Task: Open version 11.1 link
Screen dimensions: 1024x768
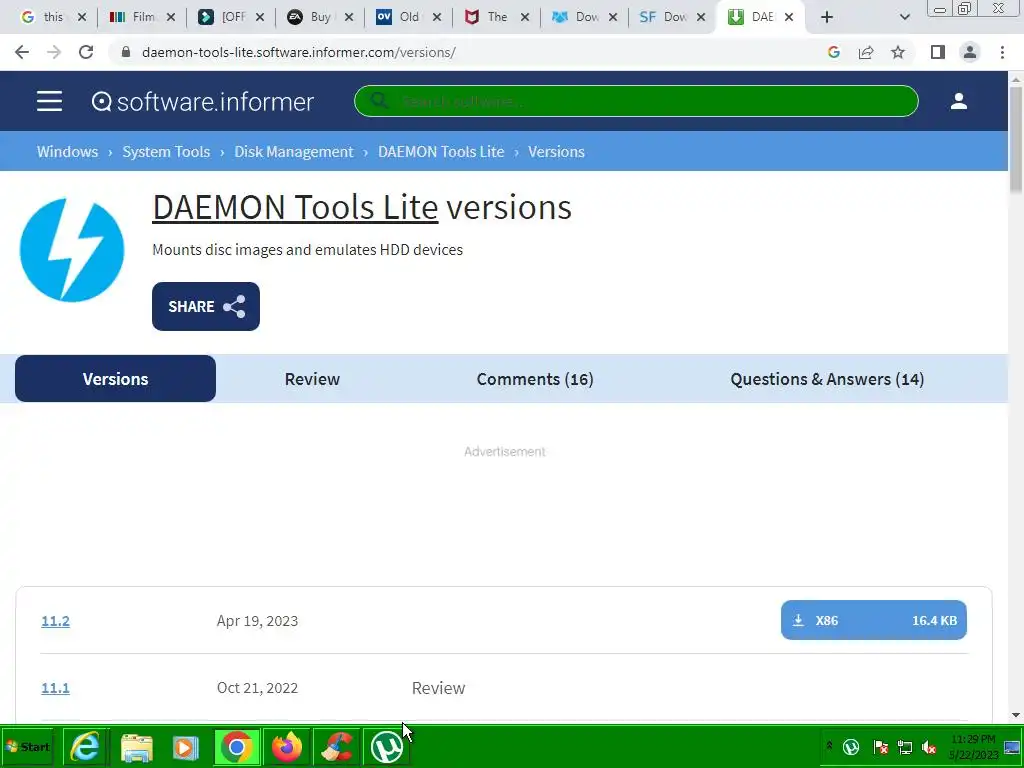Action: coord(56,688)
